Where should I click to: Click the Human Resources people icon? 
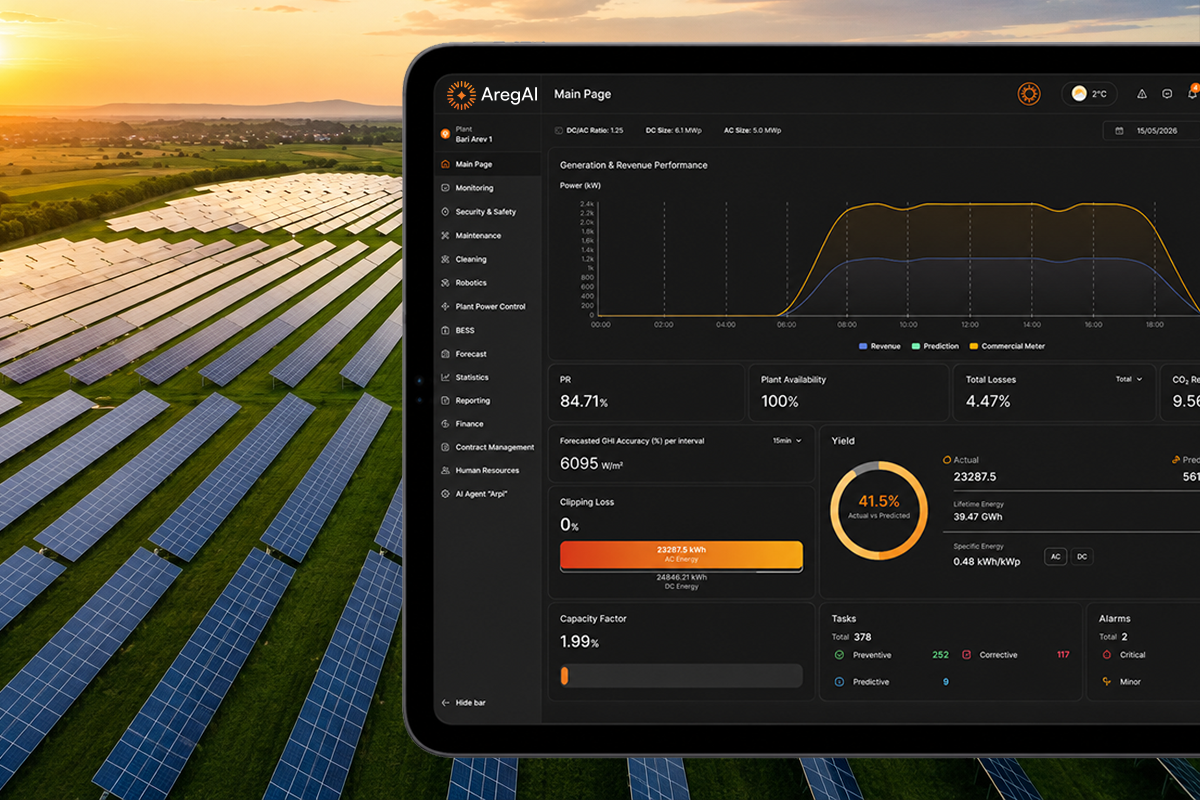[446, 470]
